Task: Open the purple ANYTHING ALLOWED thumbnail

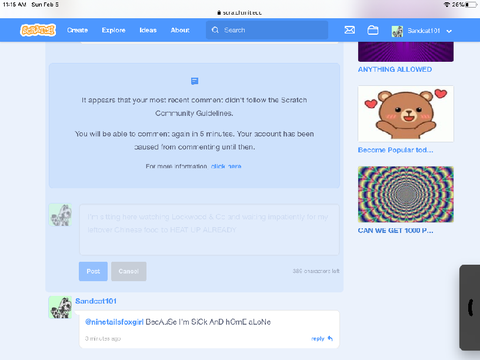Action: [406, 52]
